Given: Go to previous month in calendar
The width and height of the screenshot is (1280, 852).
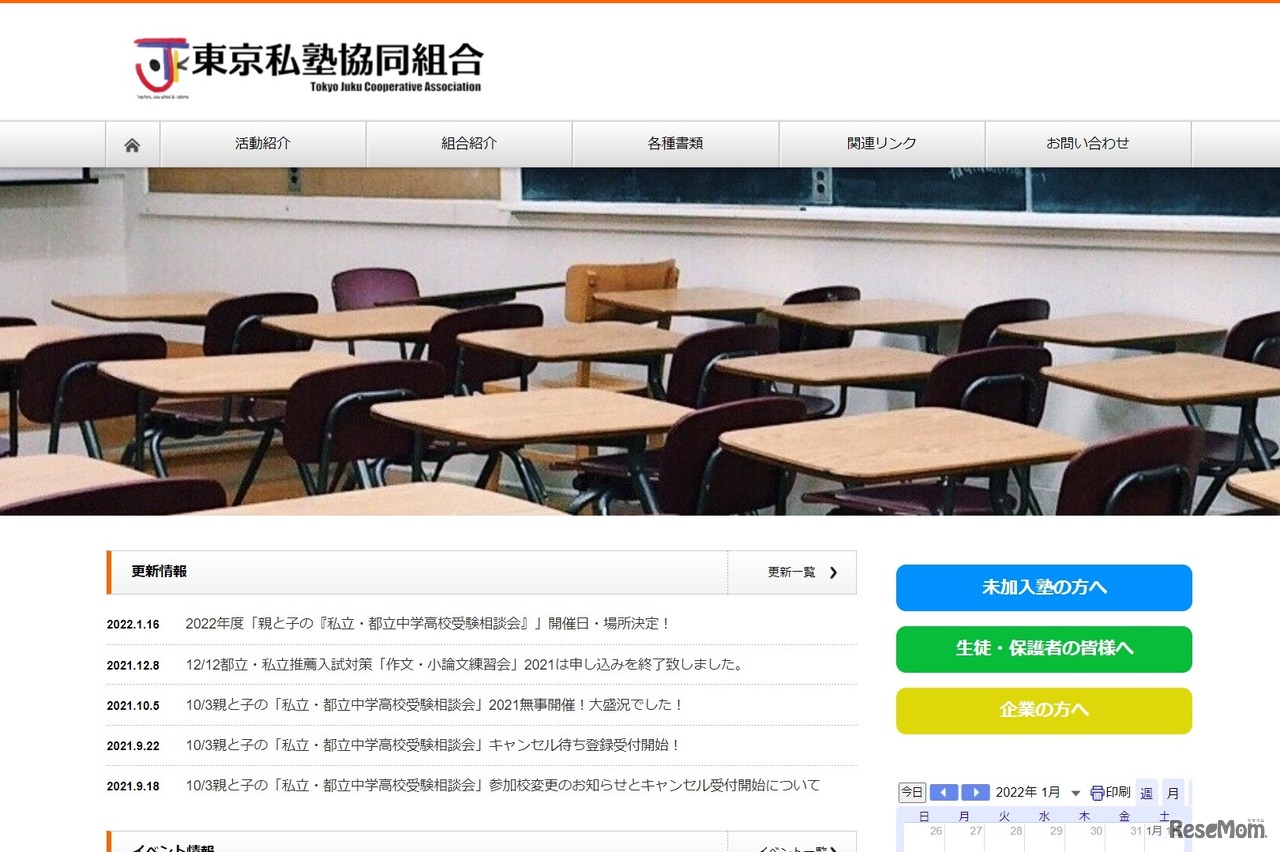Looking at the screenshot, I should 944,793.
